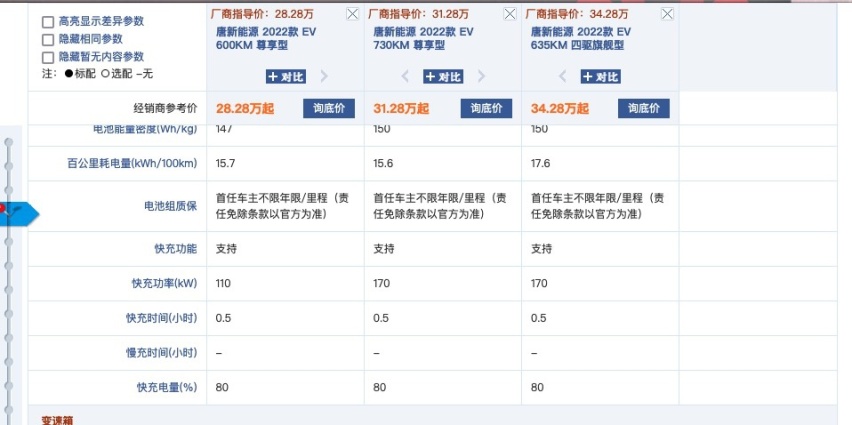This screenshot has width=852, height=425.
Task: Select 厂商指导价：31.28万 text
Action: coord(418,14)
